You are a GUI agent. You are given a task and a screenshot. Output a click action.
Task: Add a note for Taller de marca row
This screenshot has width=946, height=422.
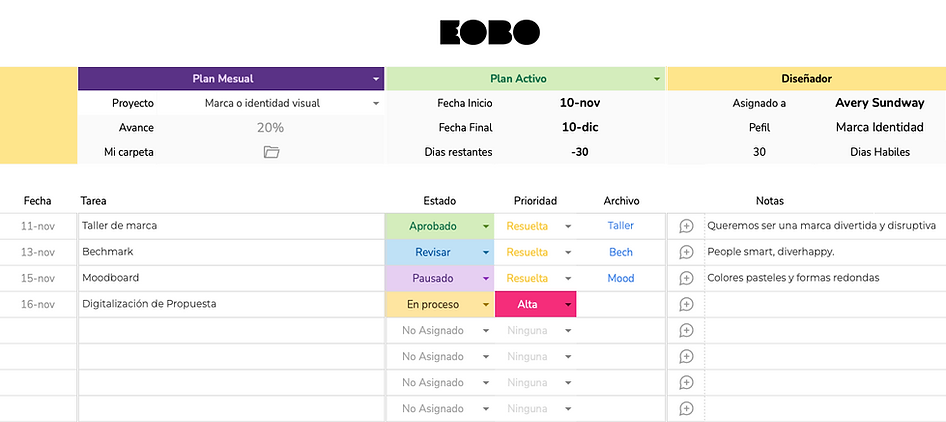point(686,226)
